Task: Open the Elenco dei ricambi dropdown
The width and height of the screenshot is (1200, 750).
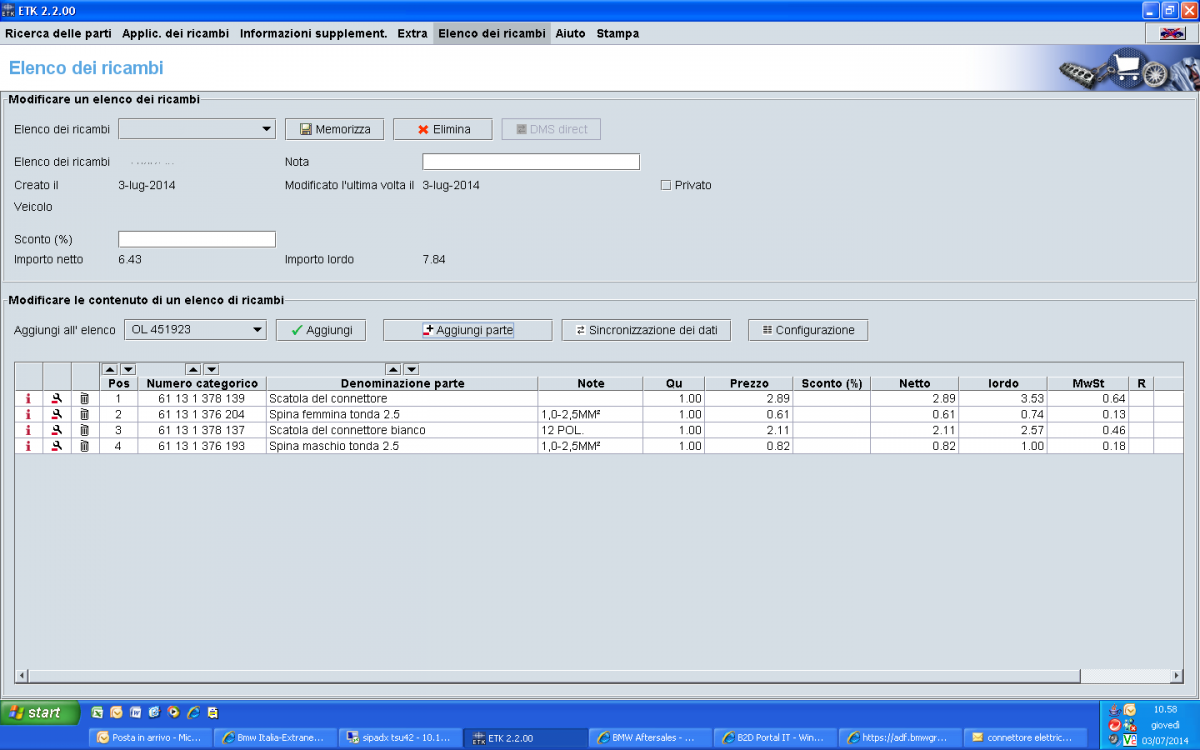Action: click(197, 129)
